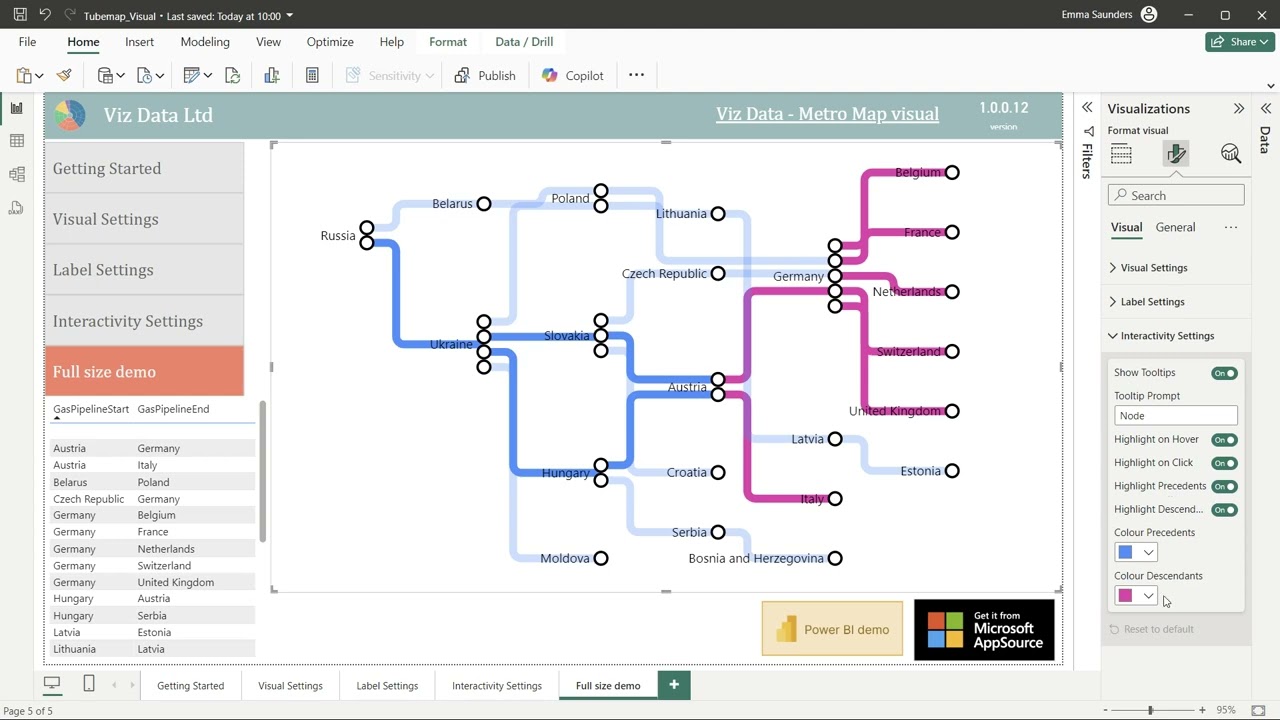Toggle Highlight on Click switch
The image size is (1280, 720).
(x=1224, y=463)
